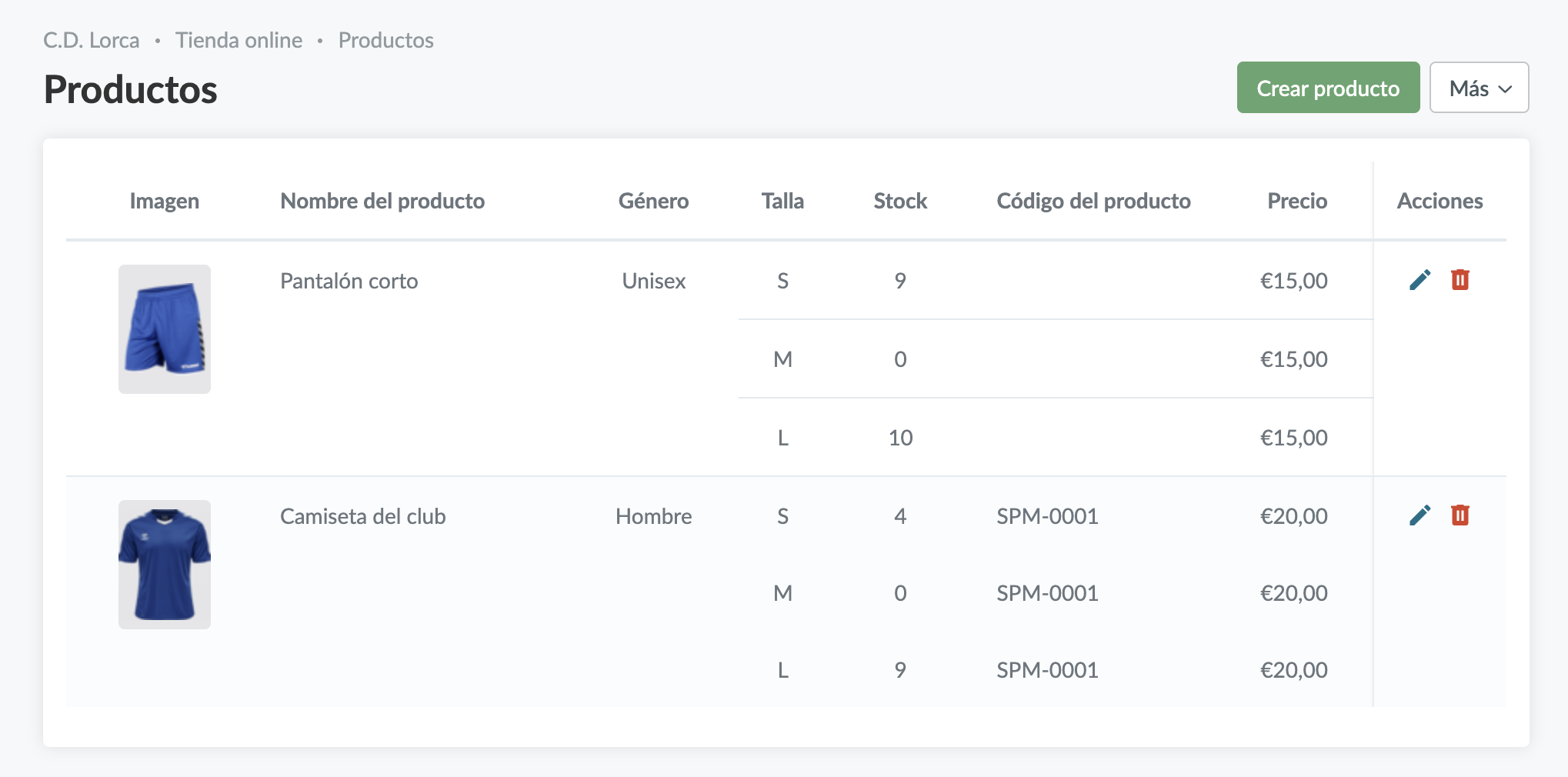
Task: Click the Precio column header
Action: 1296,201
